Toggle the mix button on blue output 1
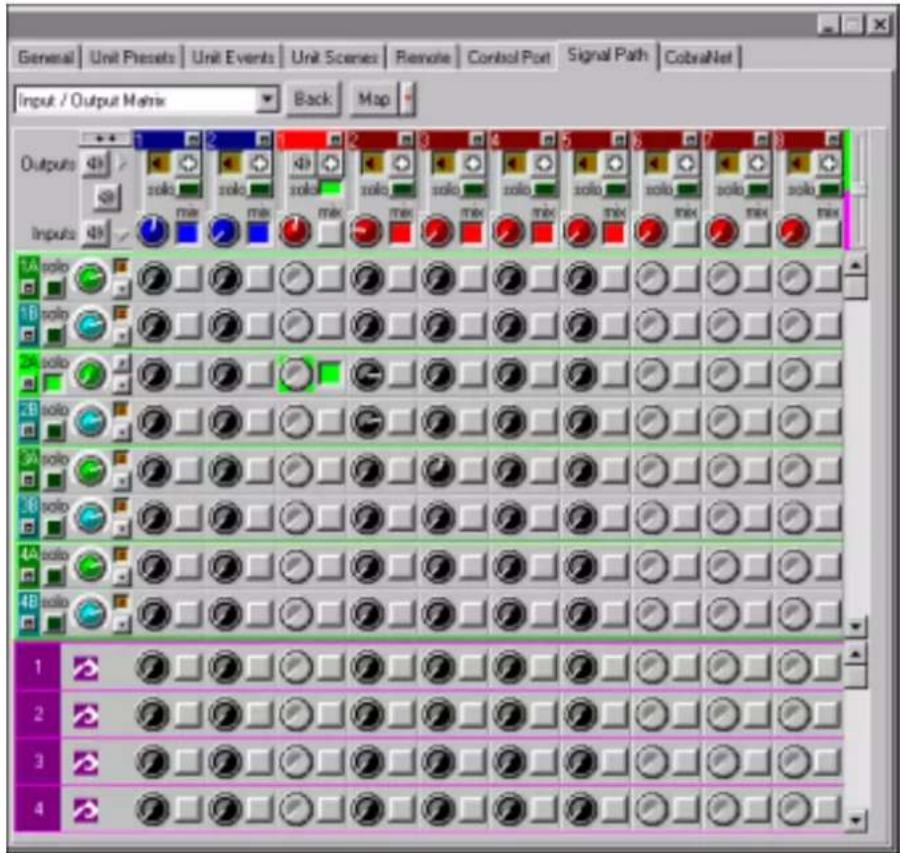This screenshot has width=900, height=853. pos(188,232)
